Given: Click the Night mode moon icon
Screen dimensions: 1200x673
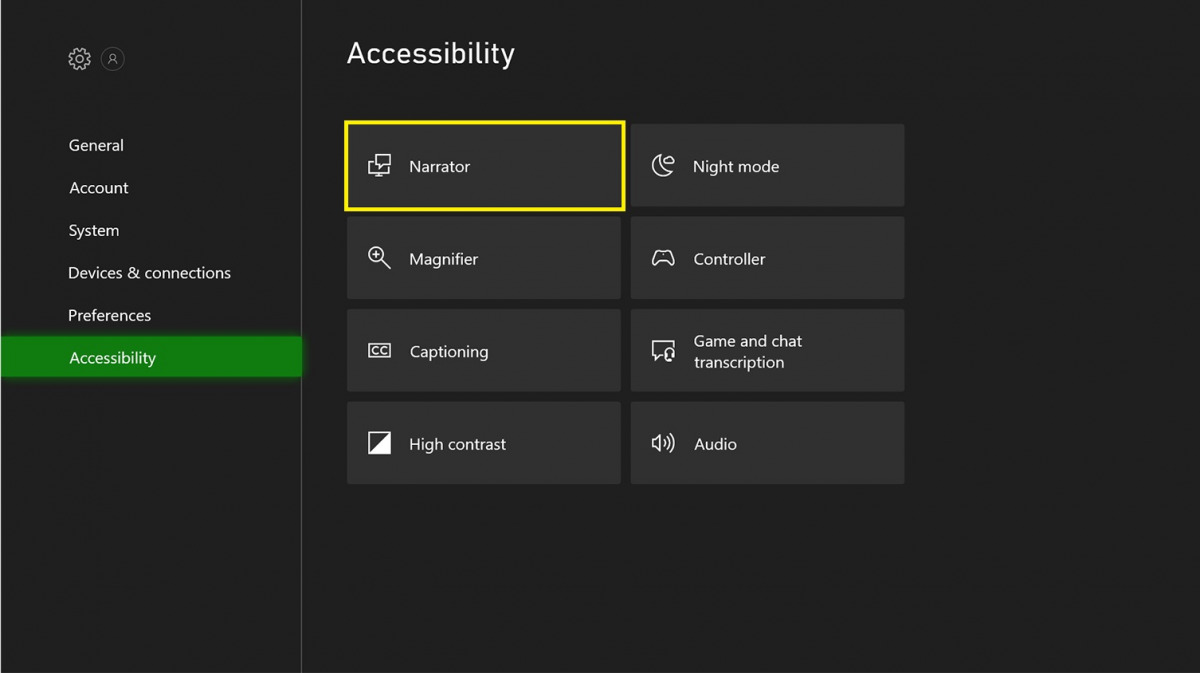Looking at the screenshot, I should 663,166.
